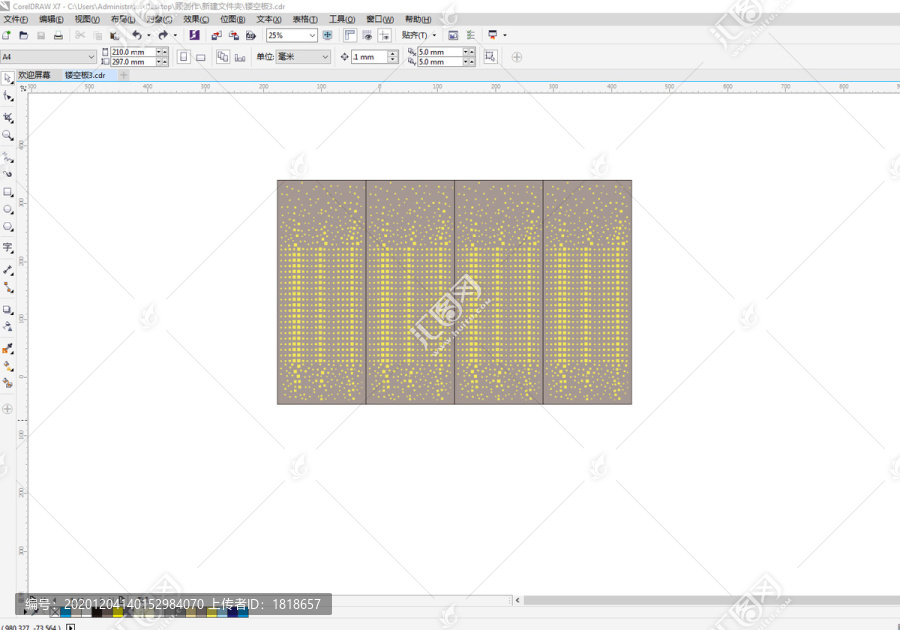
Task: Select the Polygon tool
Action: [7, 227]
